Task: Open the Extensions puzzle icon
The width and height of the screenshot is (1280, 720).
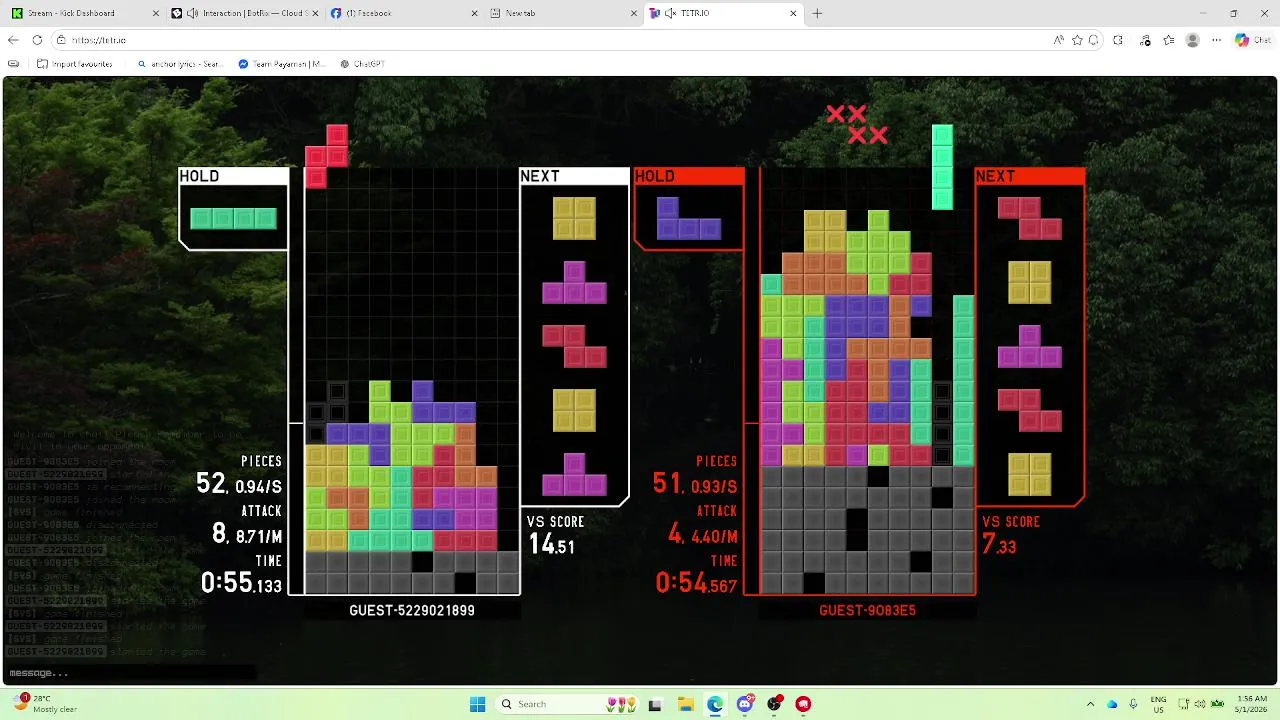Action: 1118,40
